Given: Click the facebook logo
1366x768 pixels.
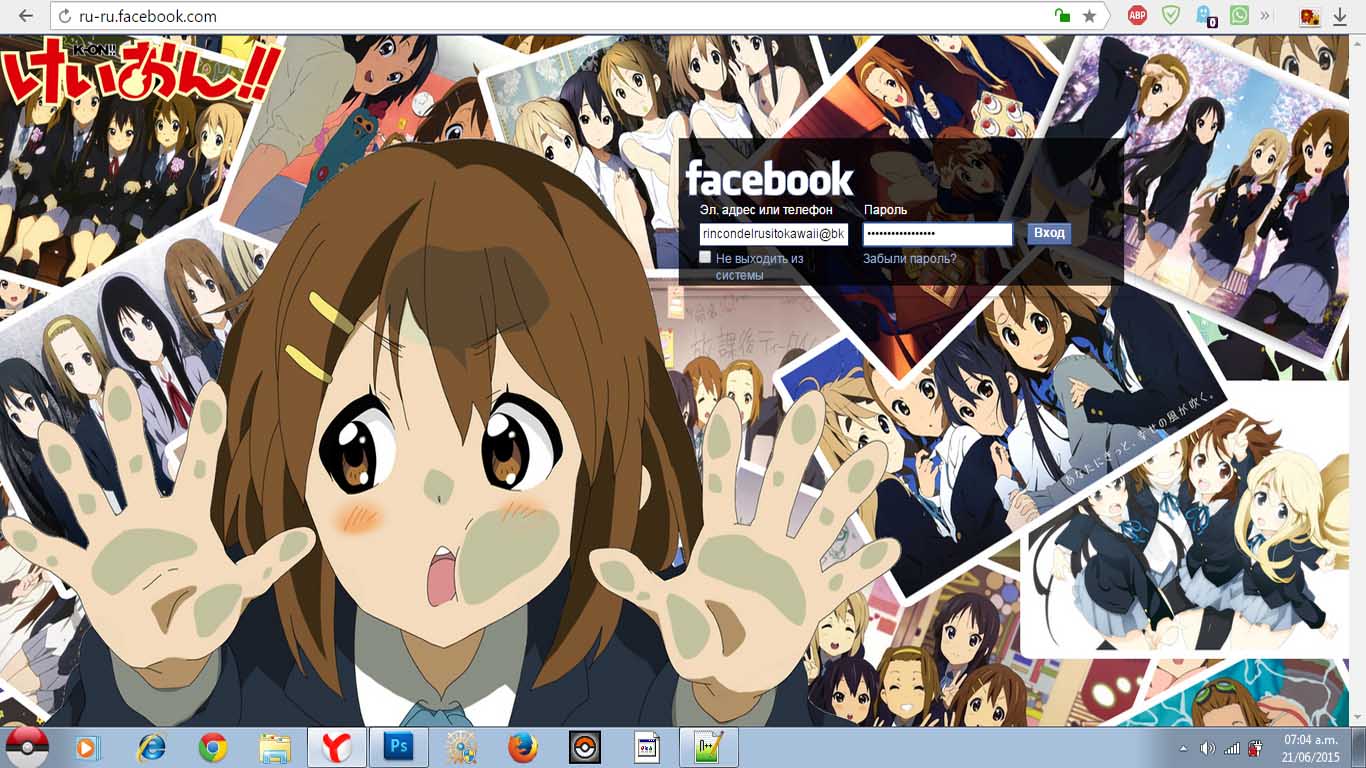Looking at the screenshot, I should (x=769, y=179).
